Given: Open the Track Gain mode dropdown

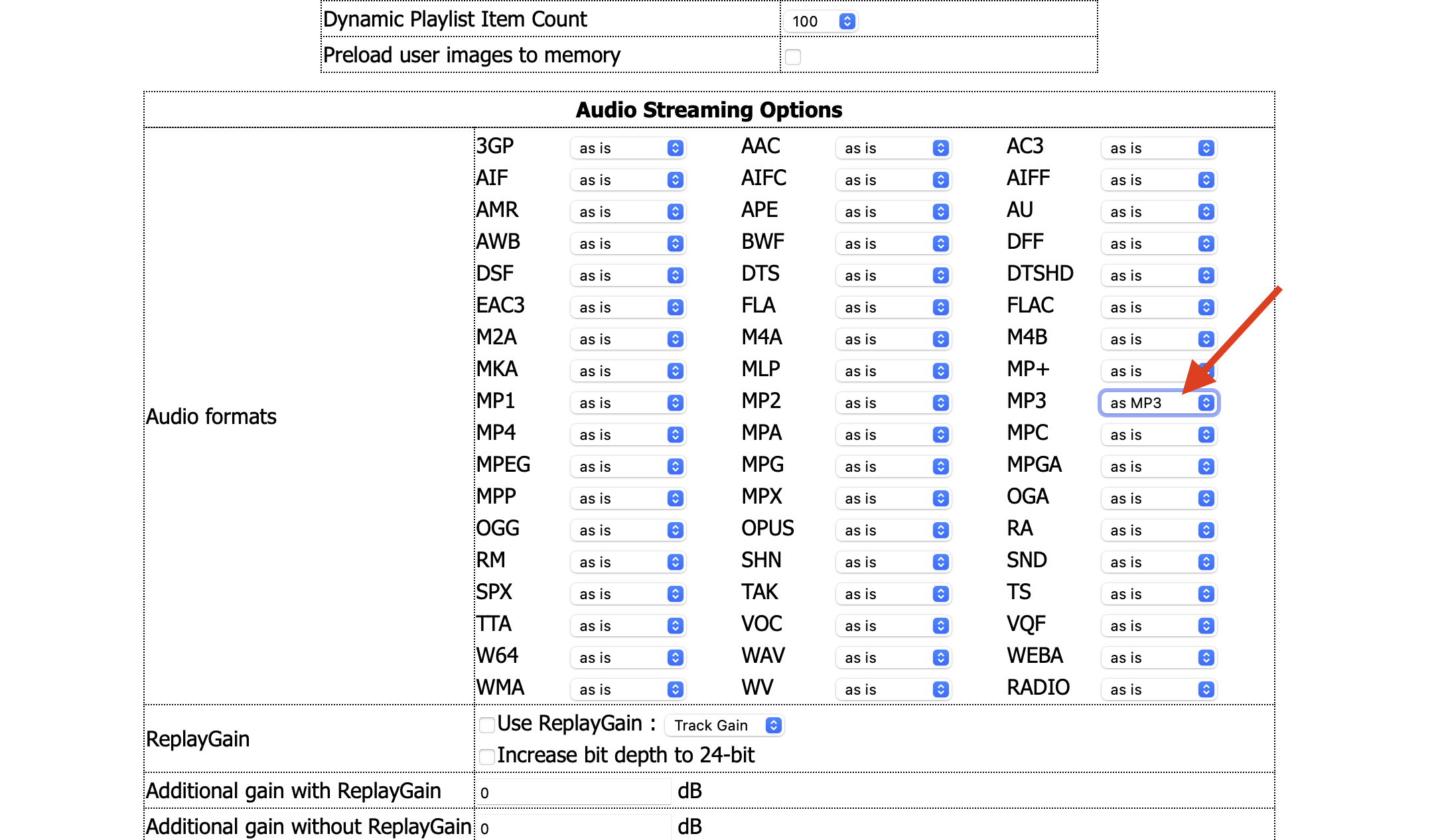Looking at the screenshot, I should (x=725, y=725).
